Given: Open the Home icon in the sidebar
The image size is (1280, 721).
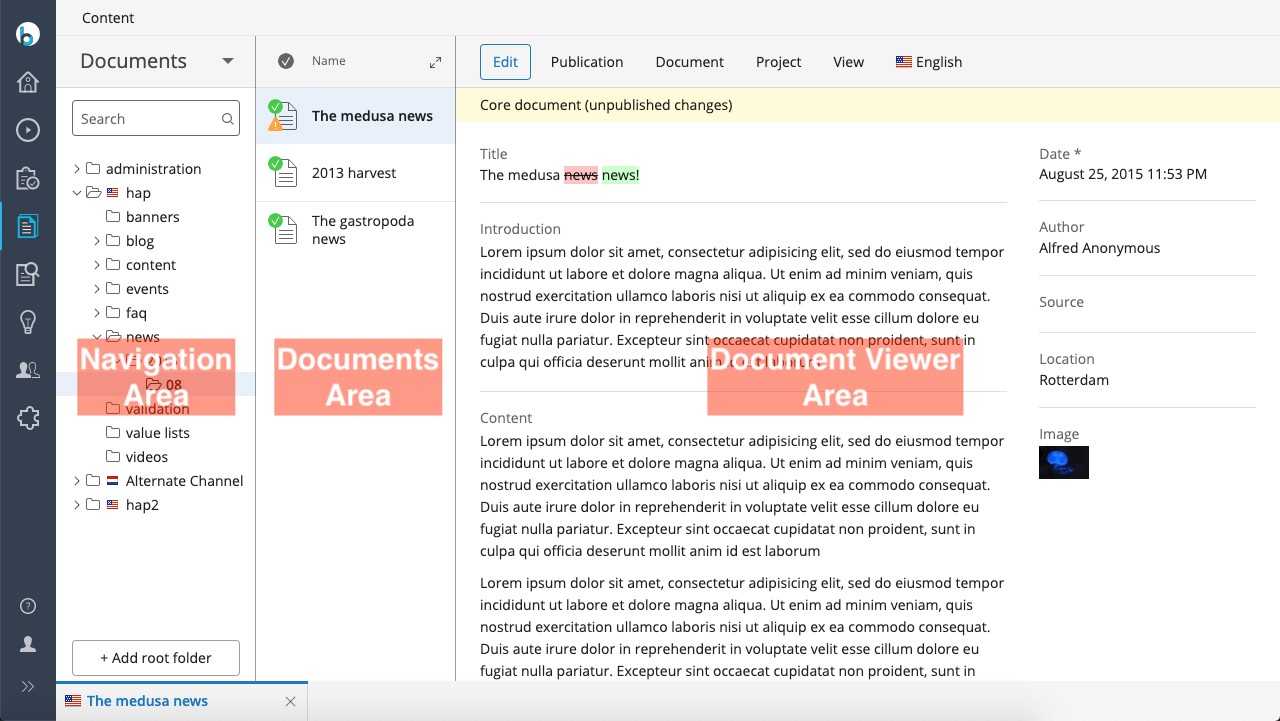Looking at the screenshot, I should tap(28, 82).
